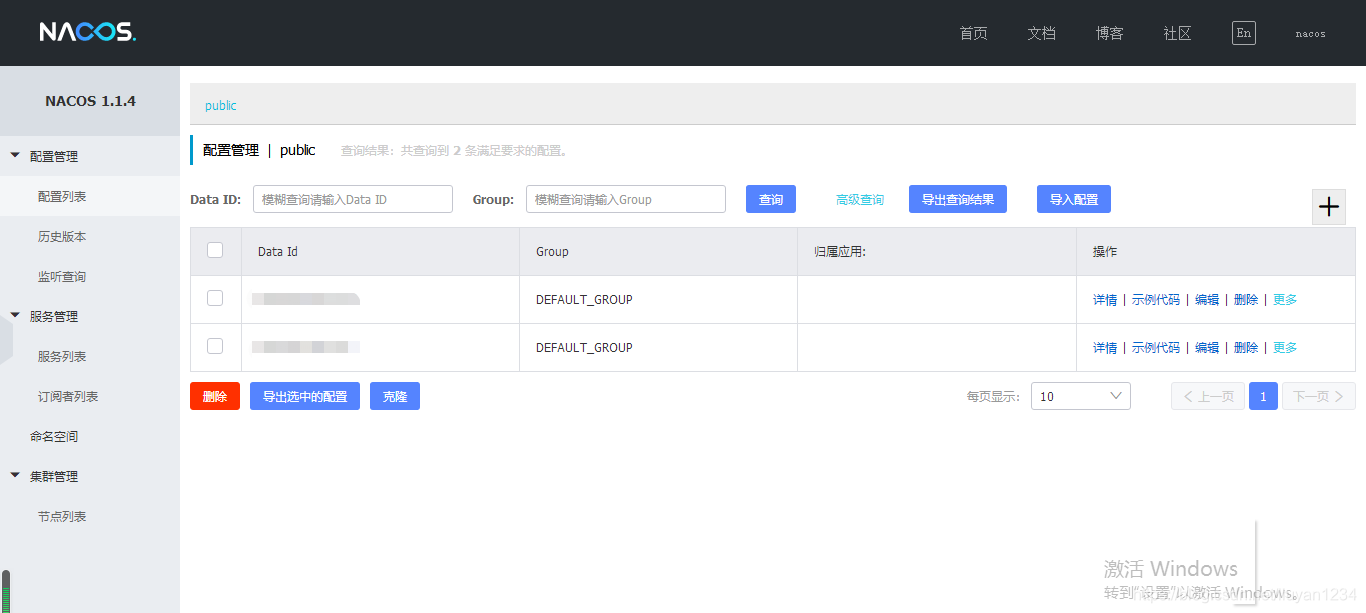This screenshot has height=613, width=1366.
Task: Click 删除 in the first configuration row
Action: (x=1246, y=299)
